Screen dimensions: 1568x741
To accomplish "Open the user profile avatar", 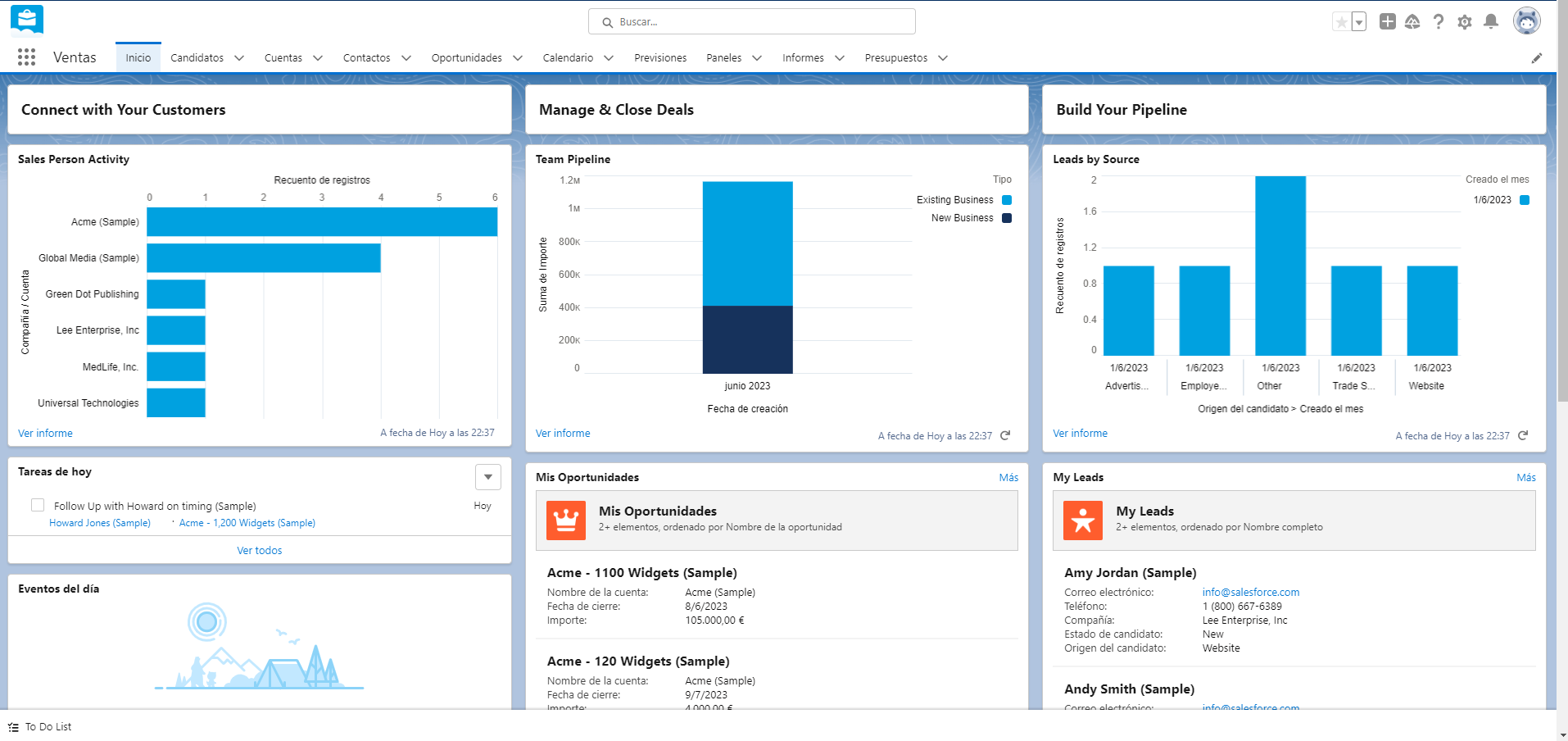I will click(x=1526, y=21).
